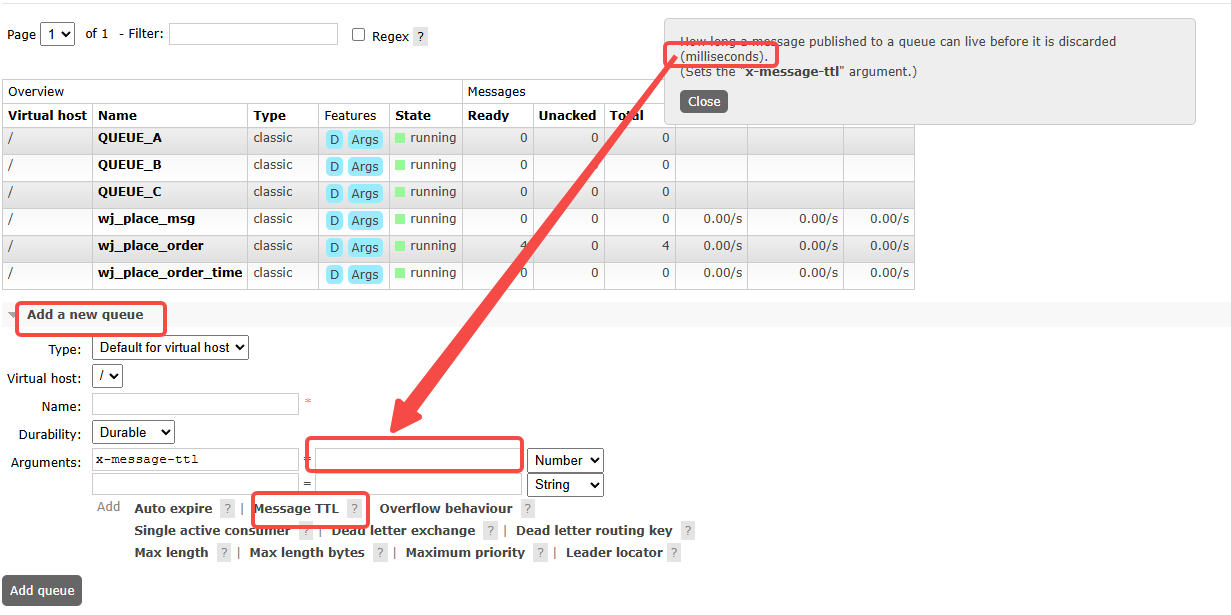
Task: Click the D badge in wj_place_order row
Action: coord(334,248)
